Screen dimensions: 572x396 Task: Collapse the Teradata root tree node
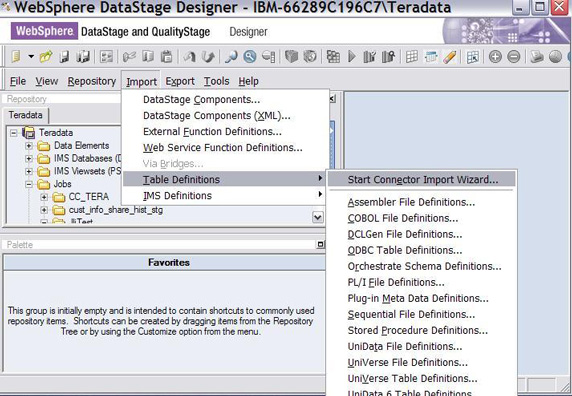tap(13, 133)
